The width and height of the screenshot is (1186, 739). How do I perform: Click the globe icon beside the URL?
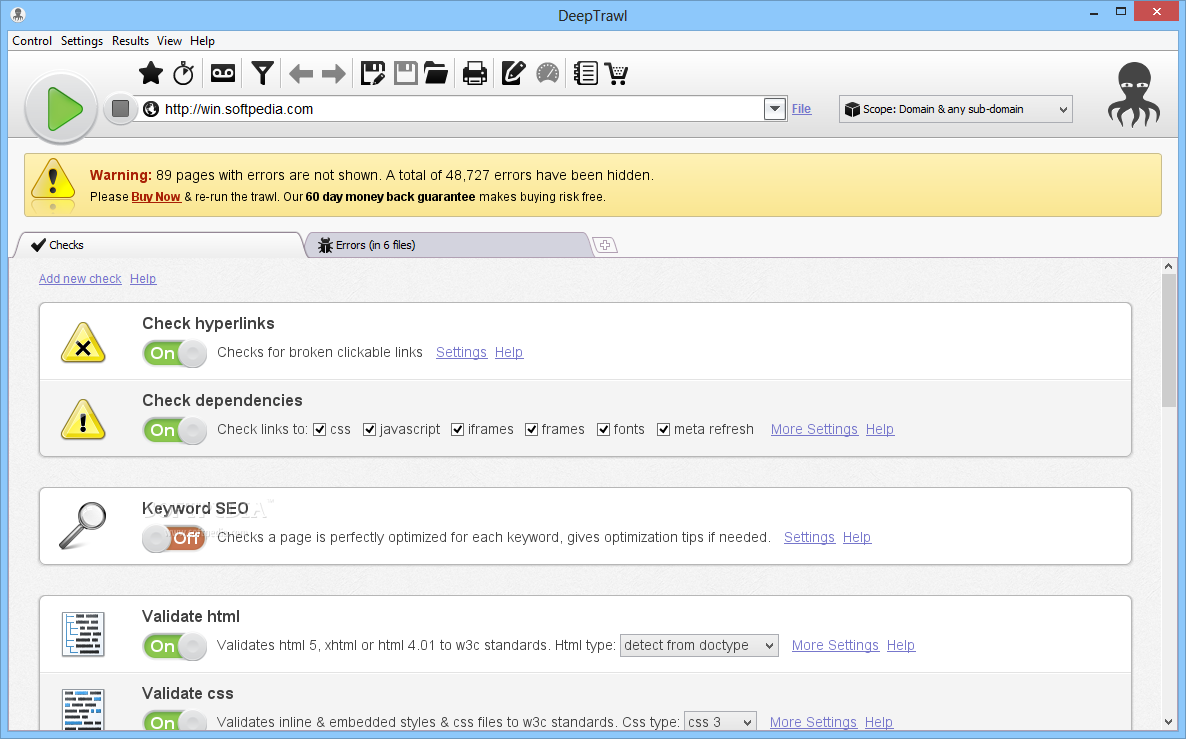click(x=151, y=109)
